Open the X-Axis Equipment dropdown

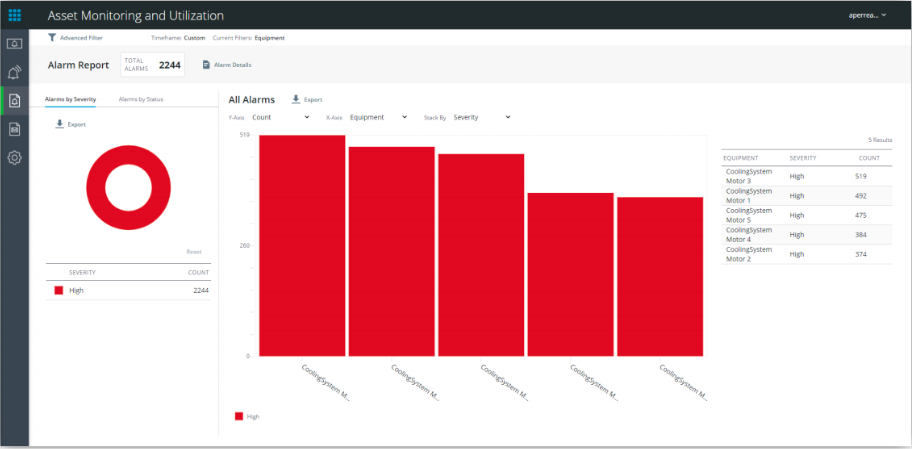[378, 117]
